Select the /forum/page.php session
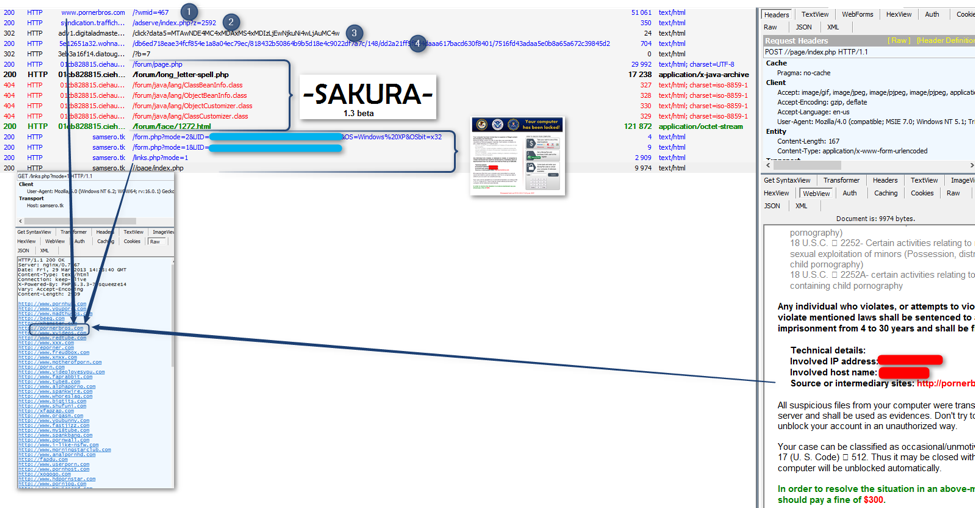 [x=377, y=64]
